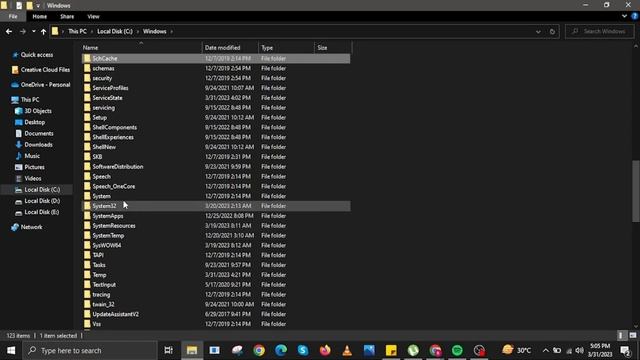Sort by the Size column header
Screen dimensions: 640x360
coord(333,48)
